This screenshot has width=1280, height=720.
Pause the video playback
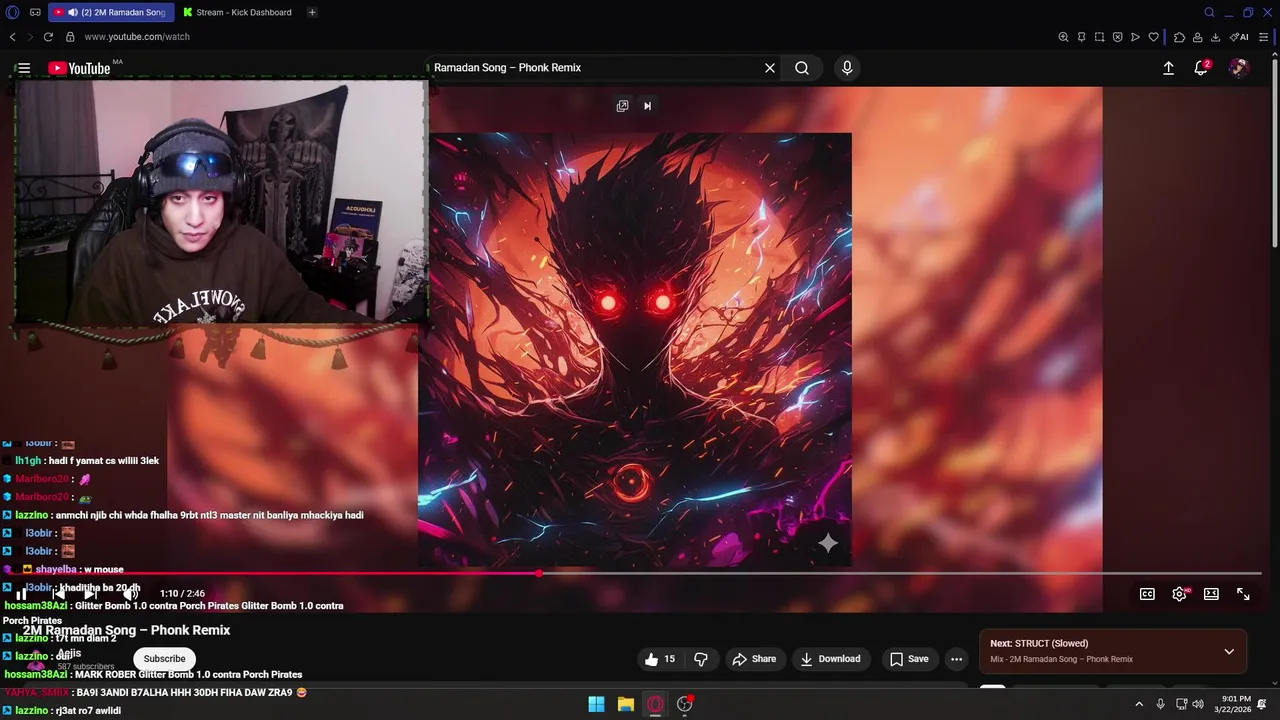point(21,594)
